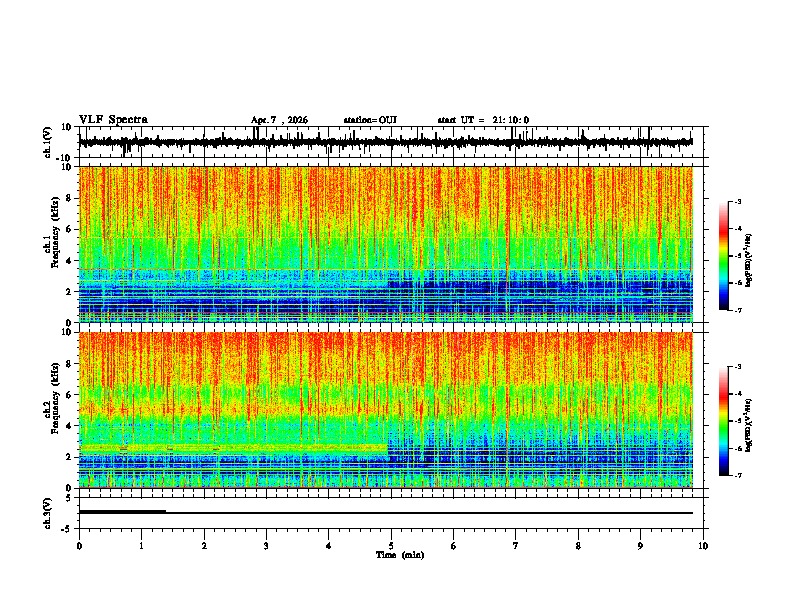
Task: Click the 5 tick on ch.3 voltage axis
Action: pos(70,498)
